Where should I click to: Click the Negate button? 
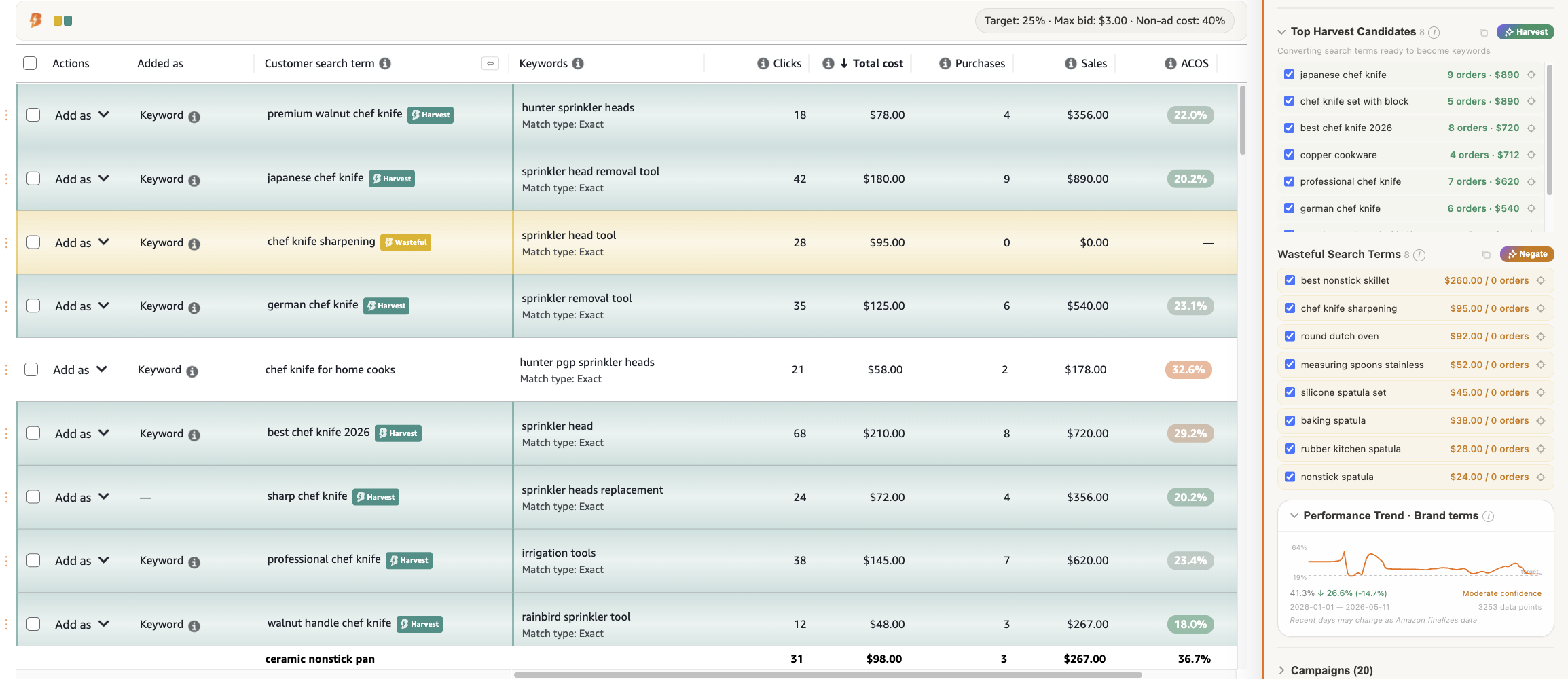tap(1527, 254)
